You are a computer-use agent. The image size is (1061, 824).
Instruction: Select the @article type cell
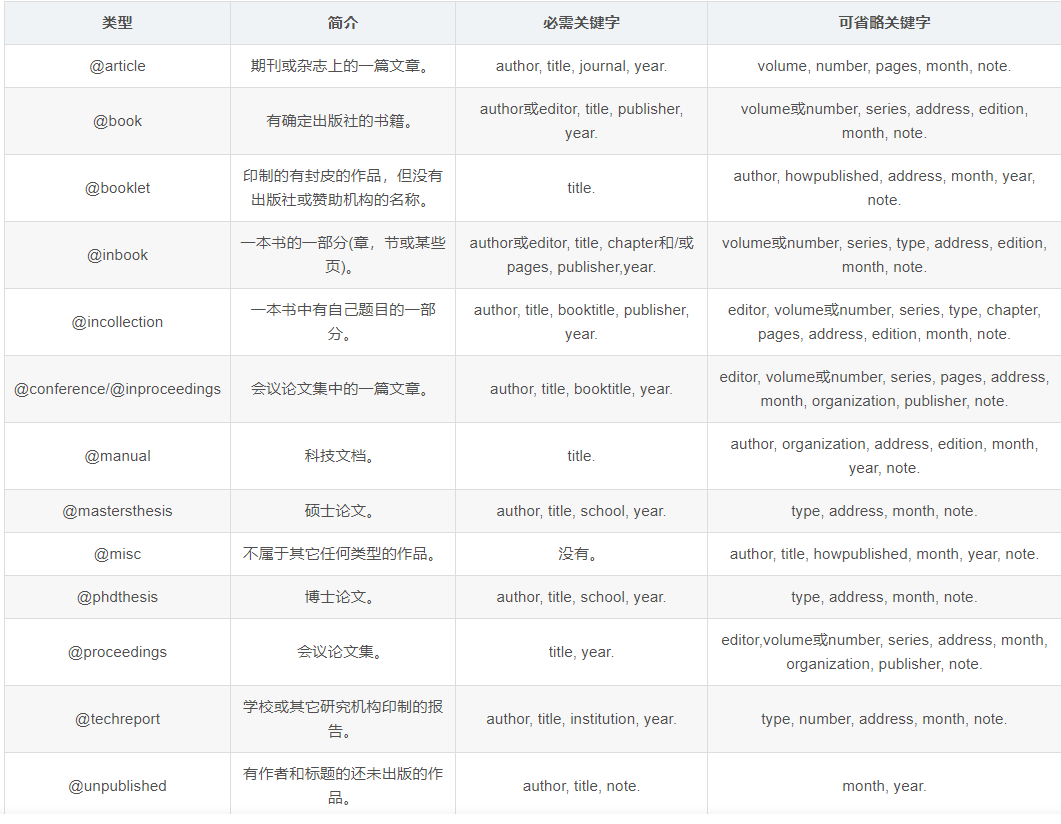[x=117, y=66]
